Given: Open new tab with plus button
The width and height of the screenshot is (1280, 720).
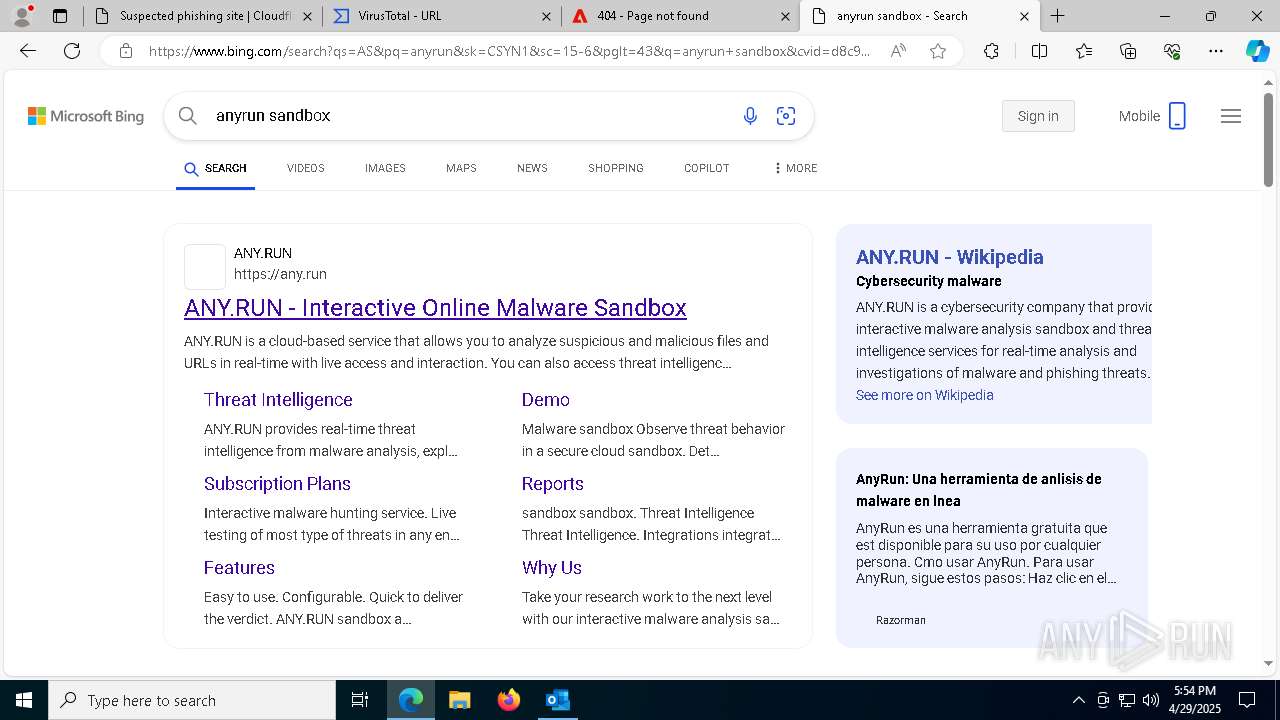Looking at the screenshot, I should (x=1057, y=16).
